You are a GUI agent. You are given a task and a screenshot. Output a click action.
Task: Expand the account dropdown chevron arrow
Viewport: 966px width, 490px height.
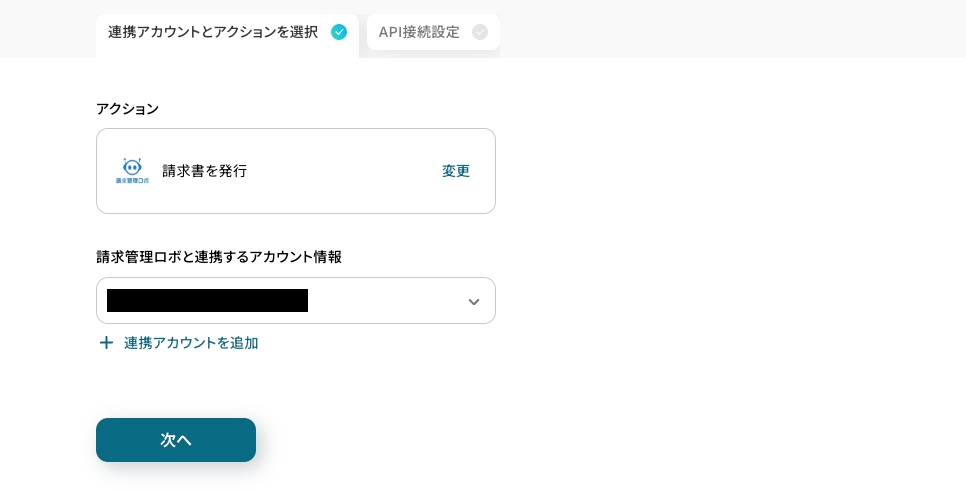click(474, 302)
